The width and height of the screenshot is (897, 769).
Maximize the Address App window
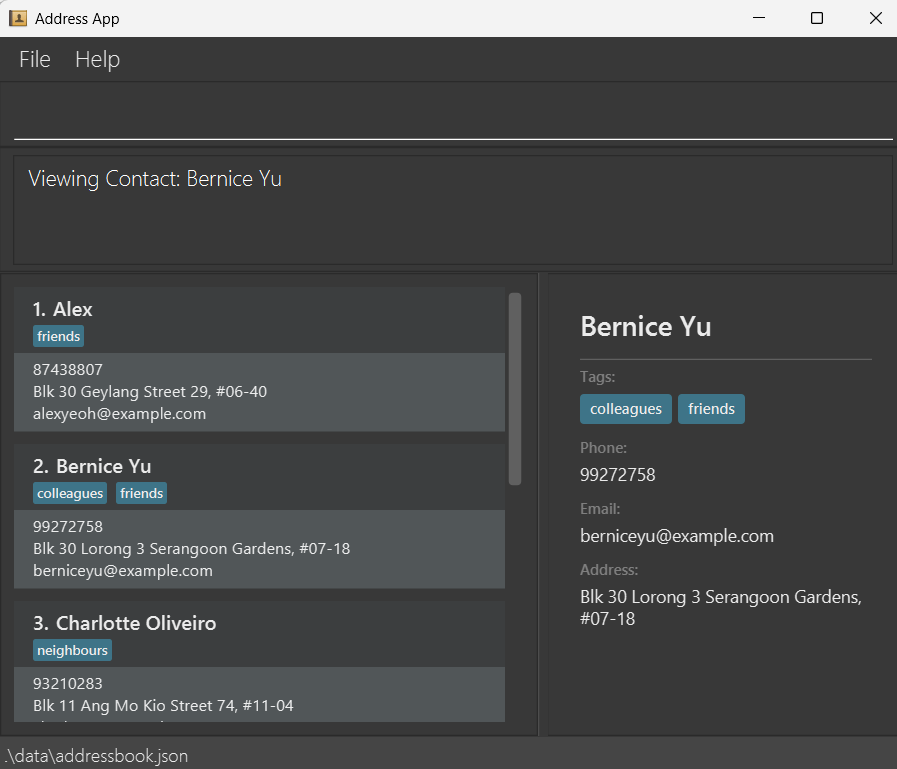817,18
